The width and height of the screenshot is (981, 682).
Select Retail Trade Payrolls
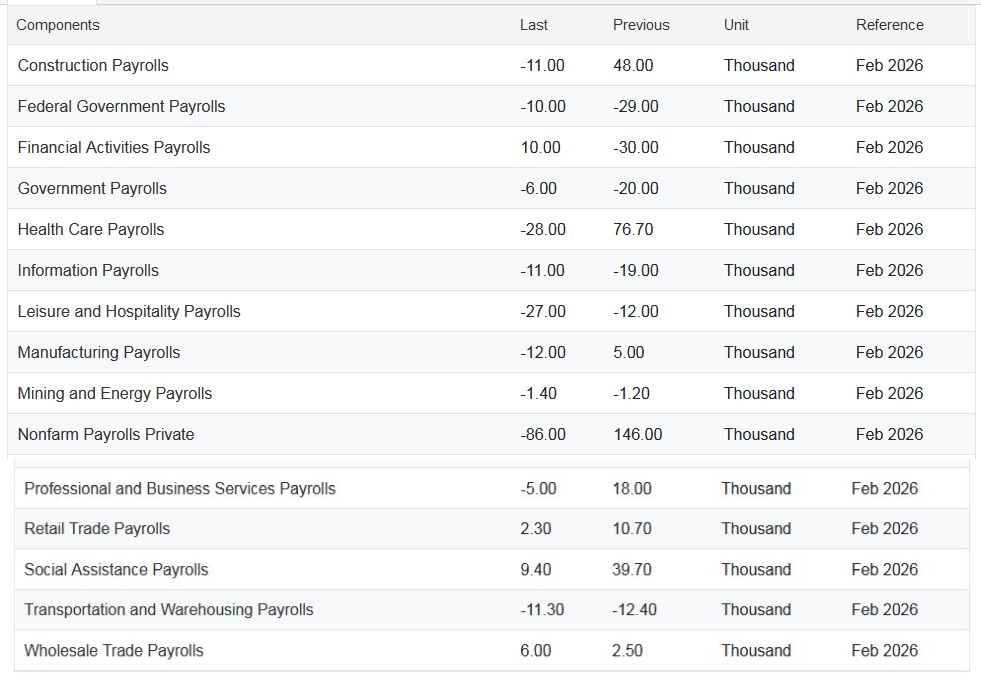point(97,528)
